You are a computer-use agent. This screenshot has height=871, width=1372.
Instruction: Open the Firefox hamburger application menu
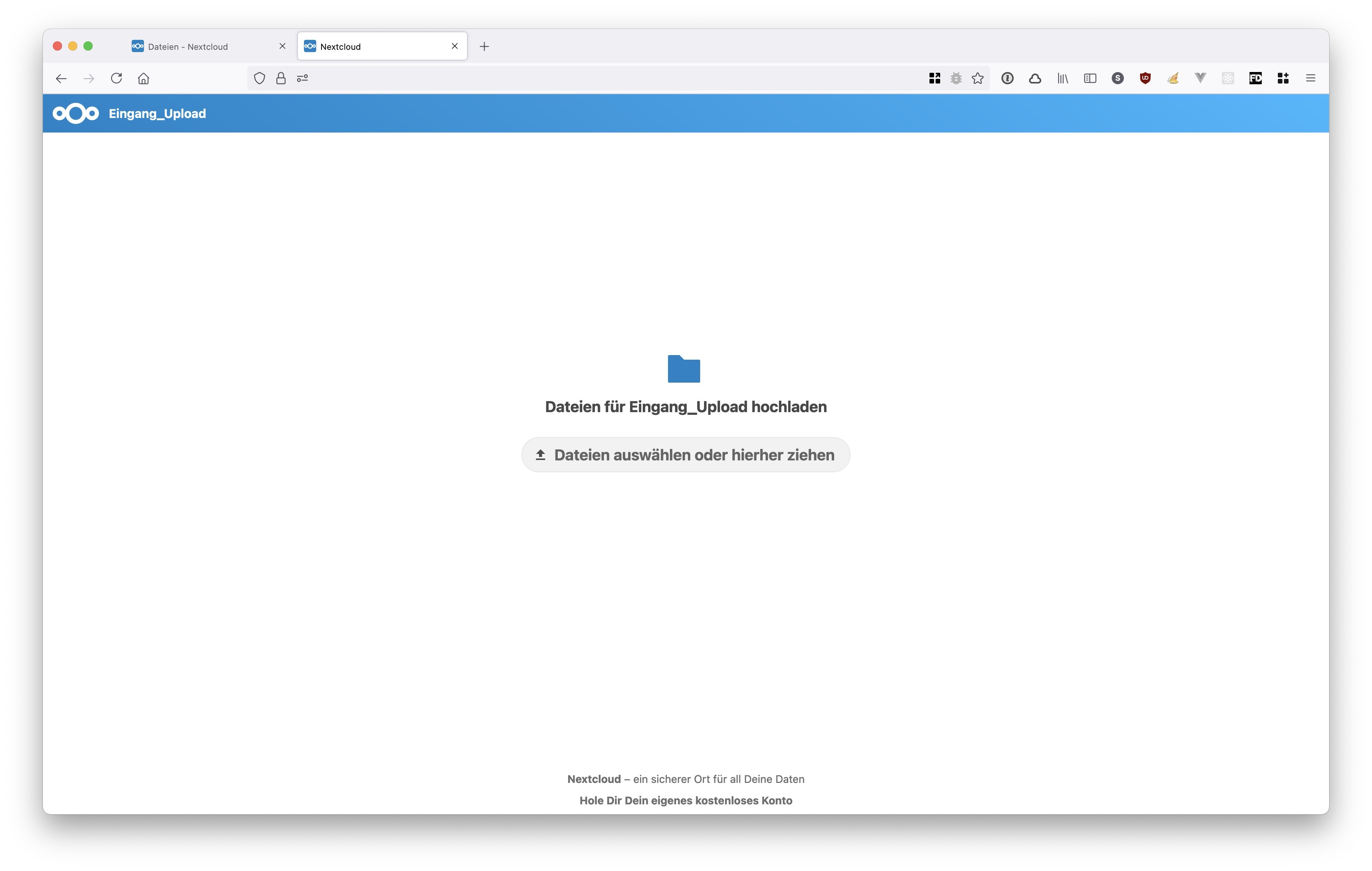[1310, 78]
